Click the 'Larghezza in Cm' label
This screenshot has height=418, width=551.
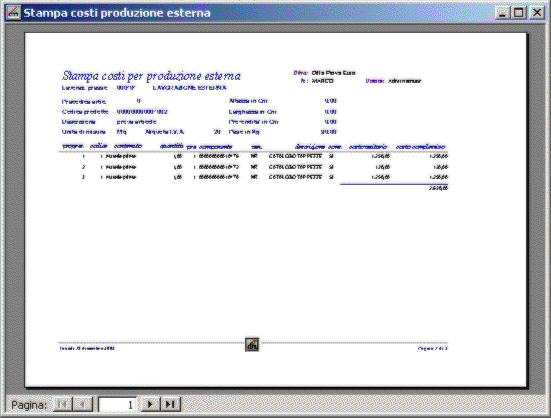point(252,112)
